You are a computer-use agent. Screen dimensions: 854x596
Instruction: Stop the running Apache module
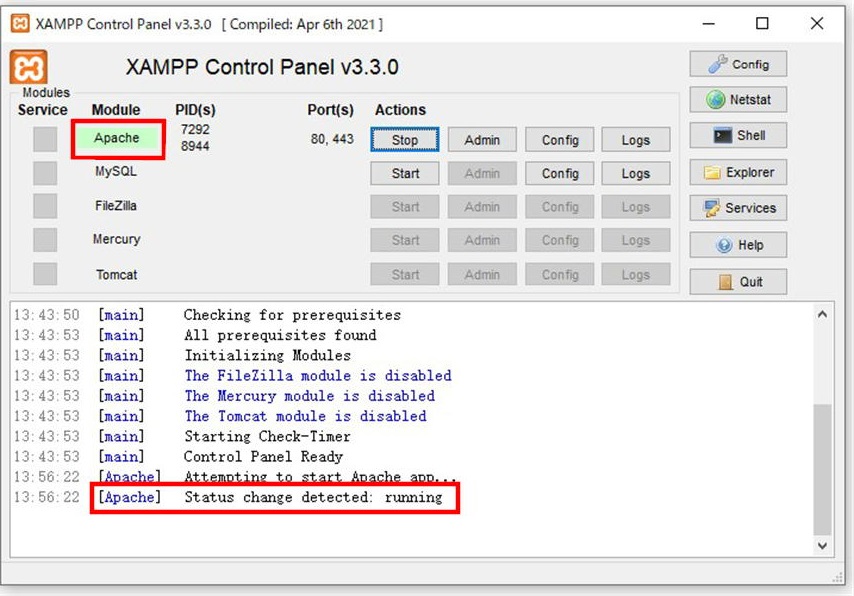(x=405, y=140)
